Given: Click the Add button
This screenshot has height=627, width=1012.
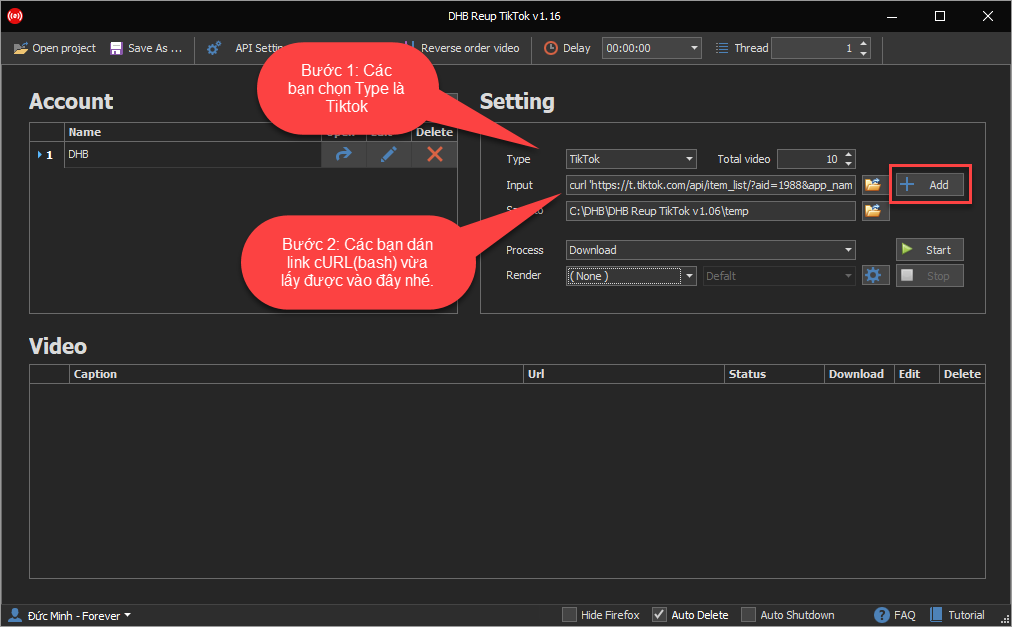Looking at the screenshot, I should coord(929,185).
